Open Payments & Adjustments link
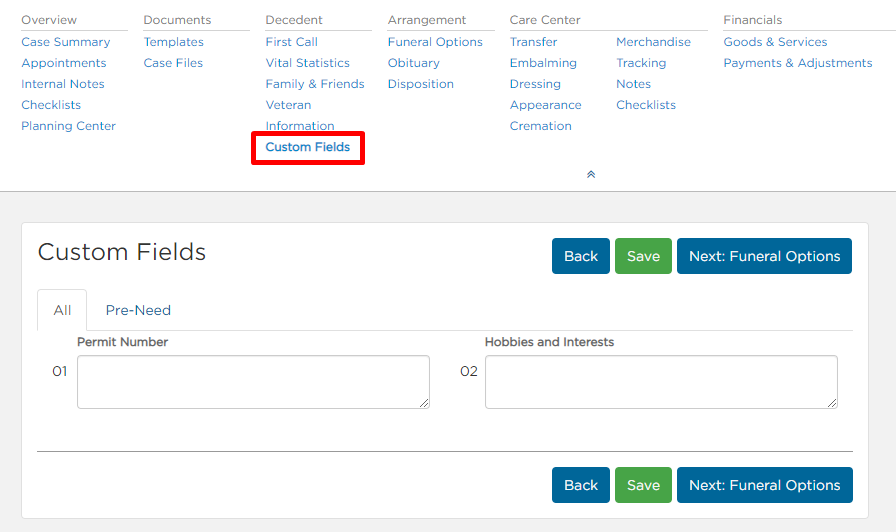896x532 pixels. click(x=798, y=63)
